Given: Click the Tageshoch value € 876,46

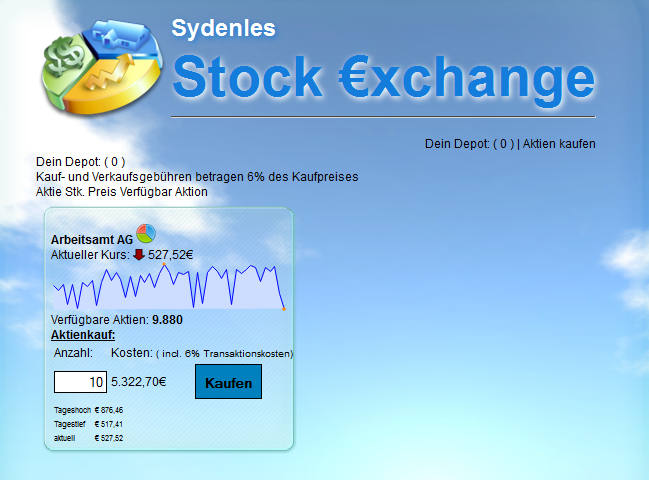Looking at the screenshot, I should coord(109,410).
